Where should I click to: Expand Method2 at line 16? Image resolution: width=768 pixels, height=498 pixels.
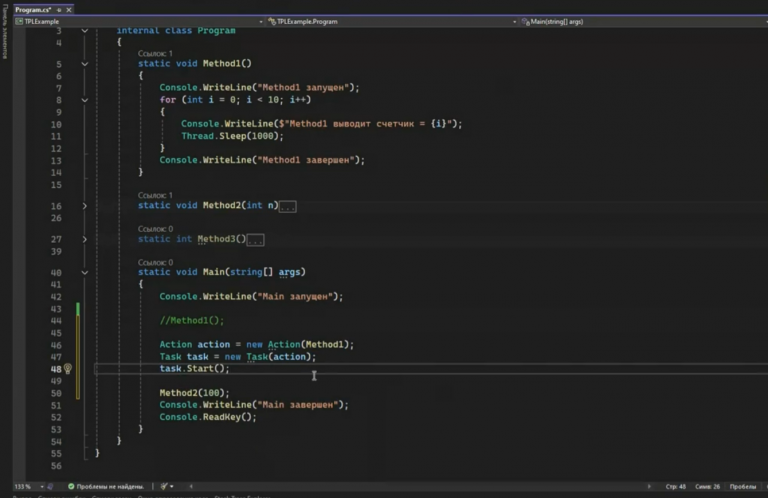tap(84, 206)
